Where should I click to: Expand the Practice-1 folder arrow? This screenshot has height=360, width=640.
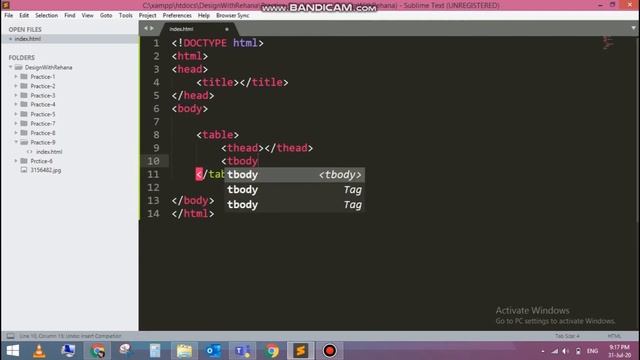coord(16,76)
